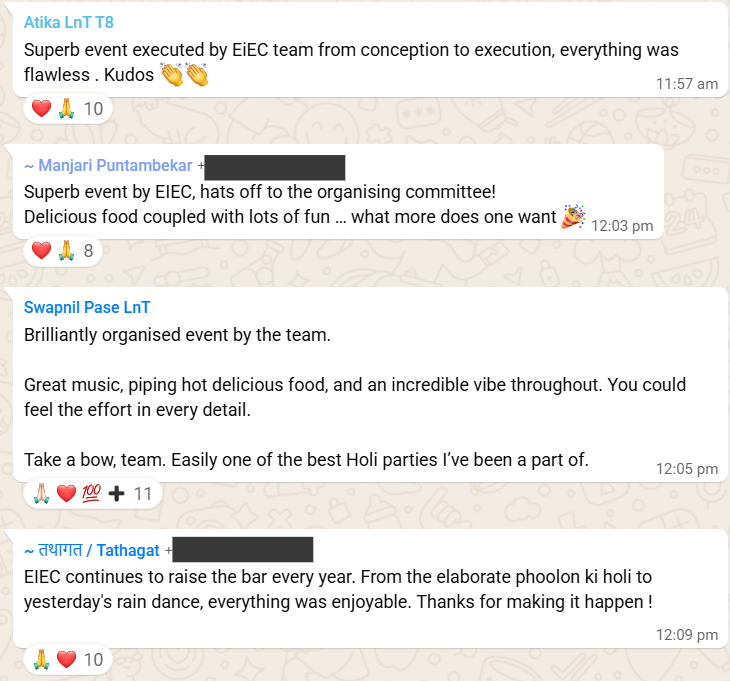Click the party popper emoji in Manjari's message

tap(572, 216)
